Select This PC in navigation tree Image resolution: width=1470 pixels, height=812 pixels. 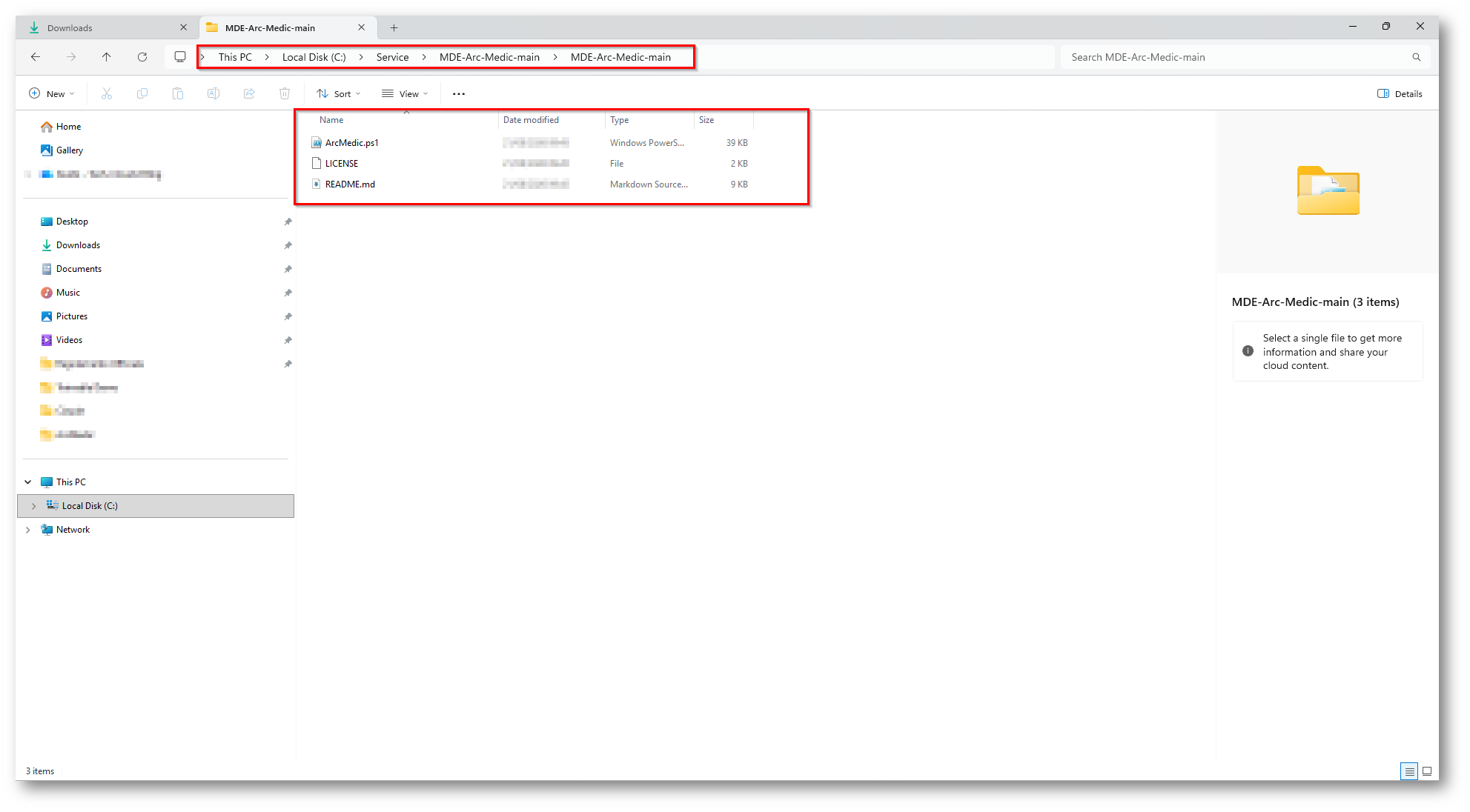(63, 482)
